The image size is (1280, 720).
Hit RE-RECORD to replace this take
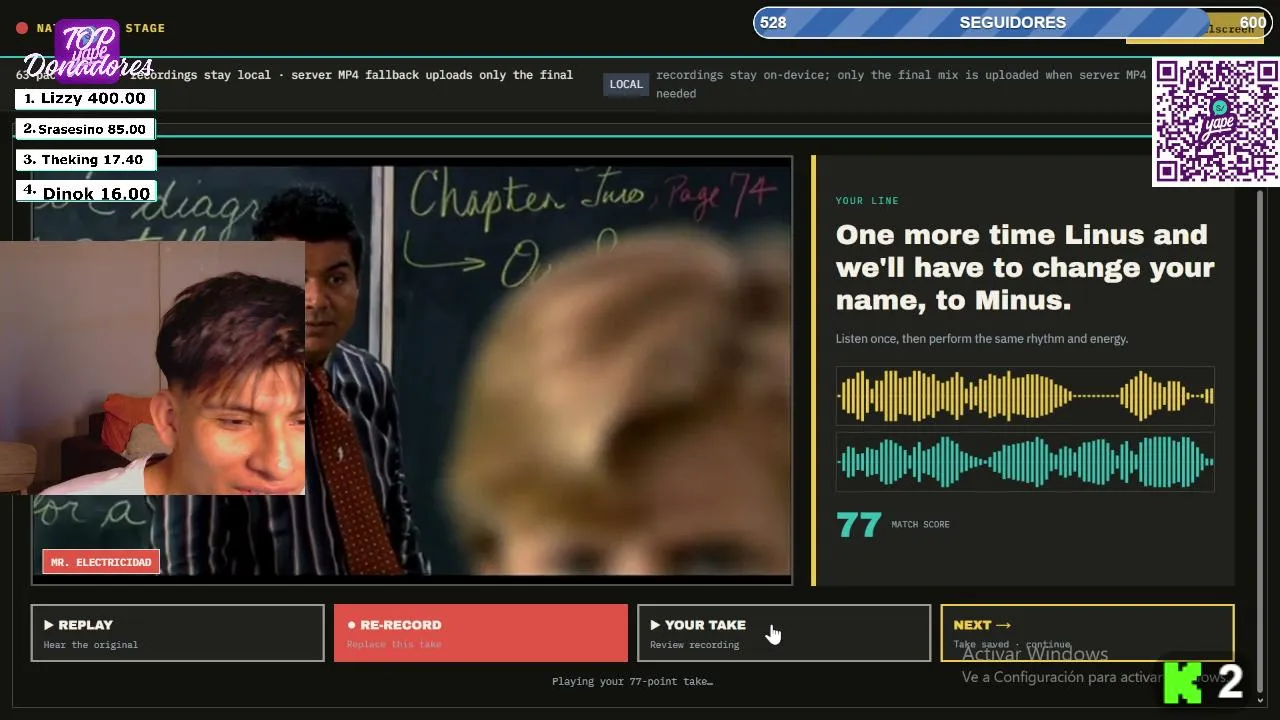click(x=481, y=633)
